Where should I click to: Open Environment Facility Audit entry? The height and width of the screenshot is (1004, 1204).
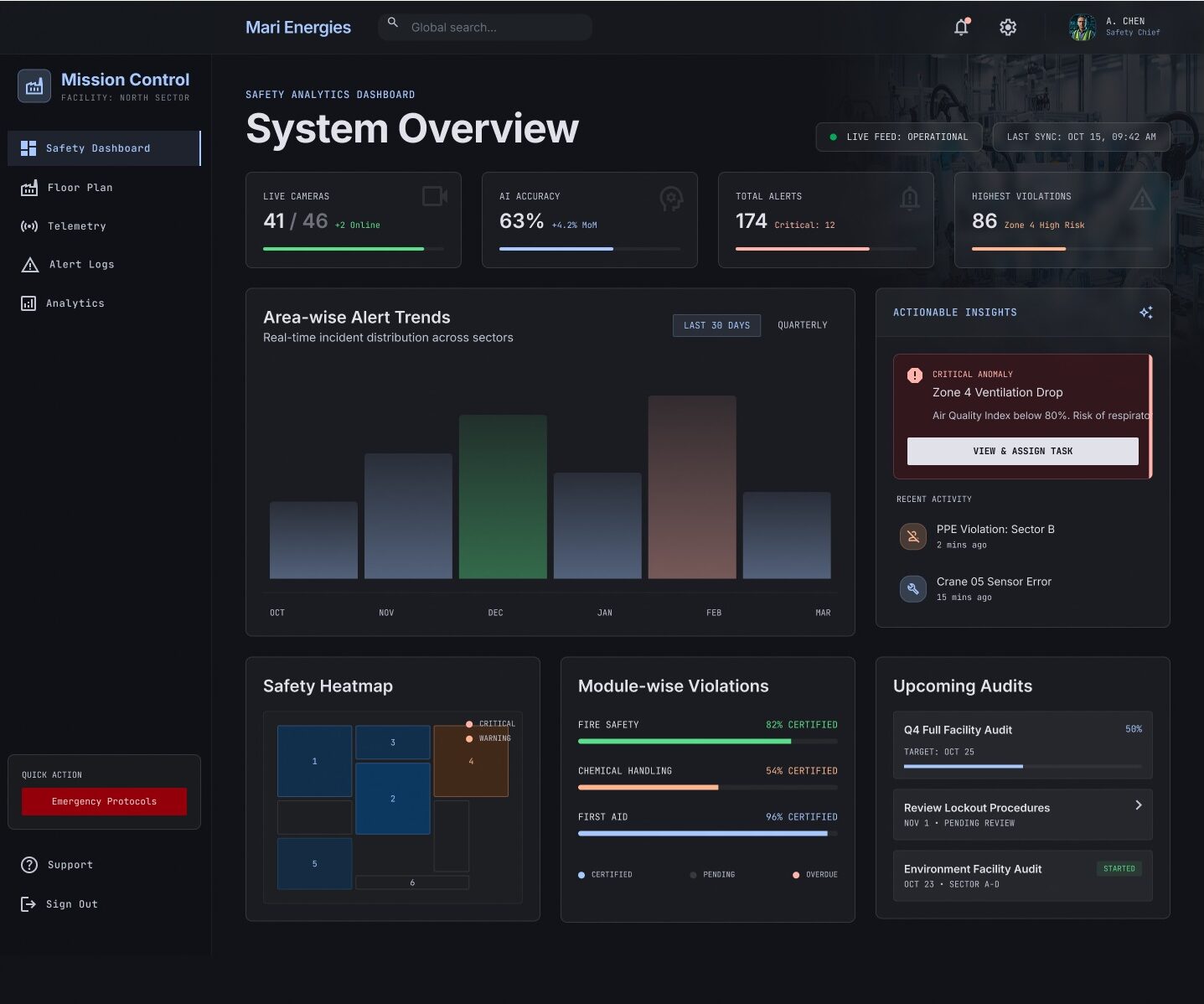point(1022,876)
